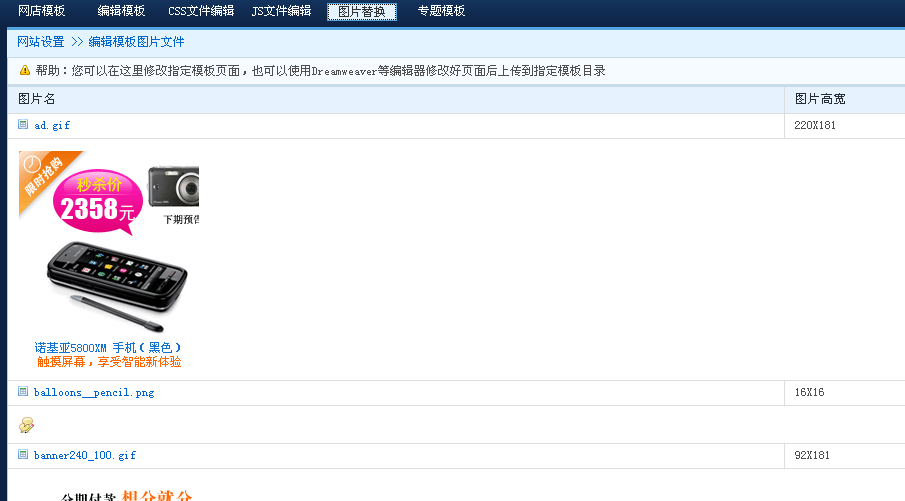Open the CSS文件编辑 tab

[201, 11]
